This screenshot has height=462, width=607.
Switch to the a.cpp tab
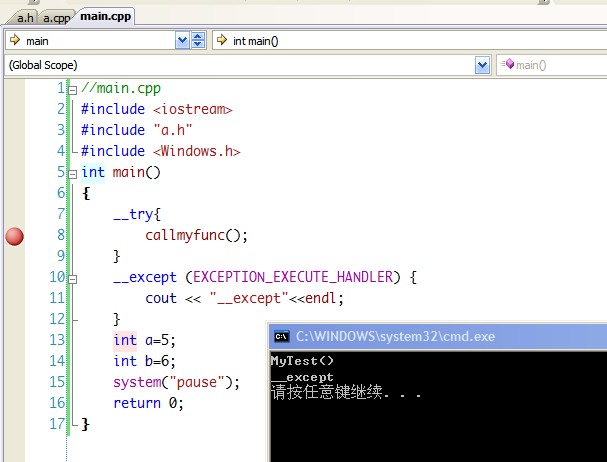coord(57,18)
